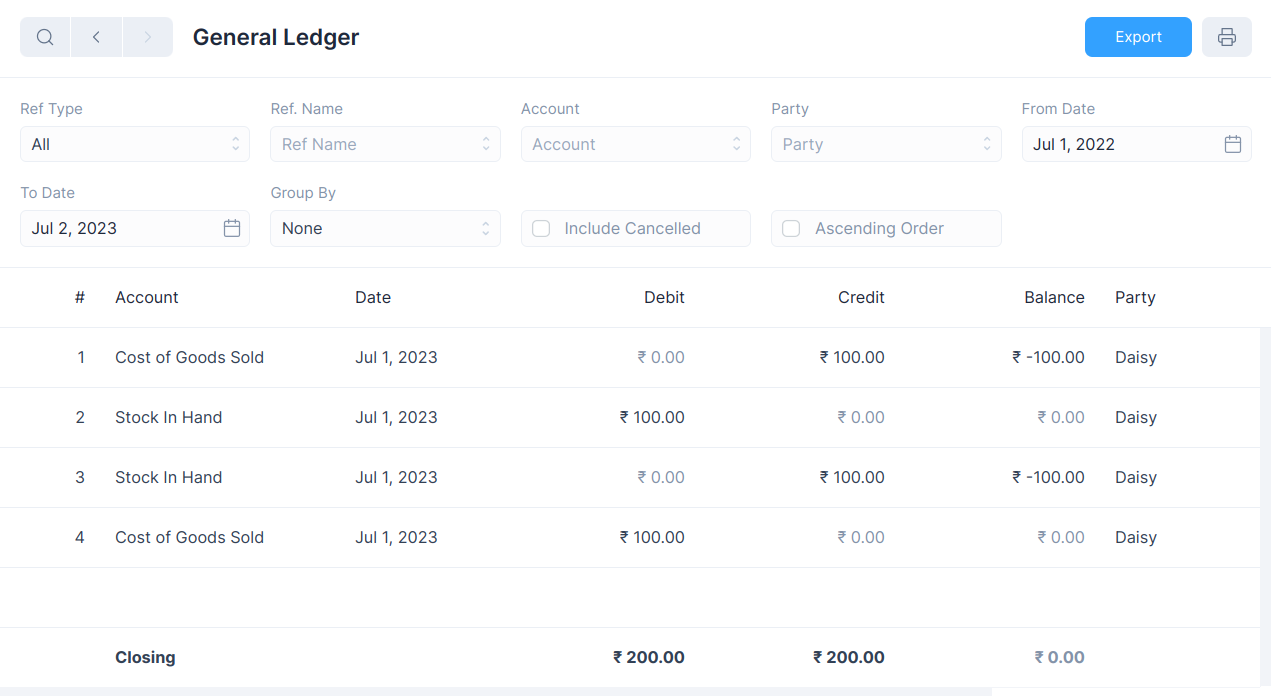Select the first Cost of Goods Sold row
The width and height of the screenshot is (1271, 696).
coord(189,357)
